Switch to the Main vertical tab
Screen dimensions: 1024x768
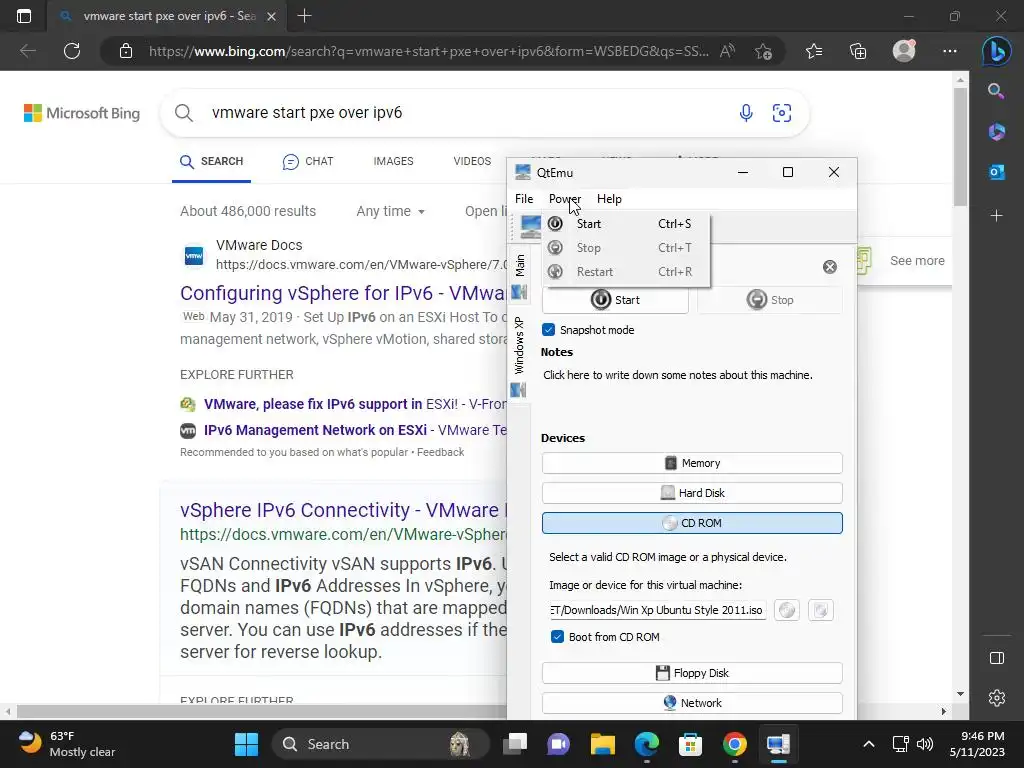[519, 276]
